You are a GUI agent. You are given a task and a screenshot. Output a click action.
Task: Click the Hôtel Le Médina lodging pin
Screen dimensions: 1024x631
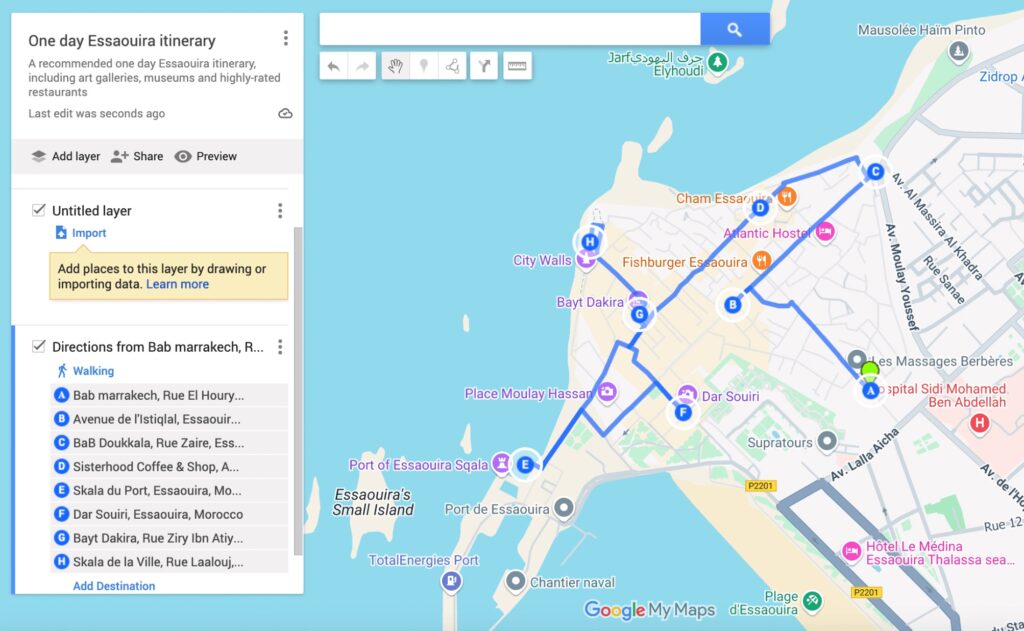coord(852,551)
